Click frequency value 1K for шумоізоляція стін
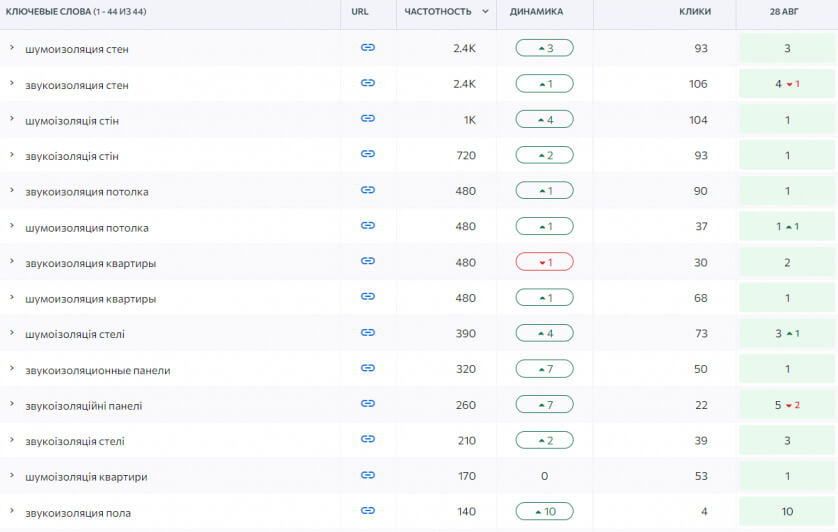This screenshot has height=532, width=838. 469,120
